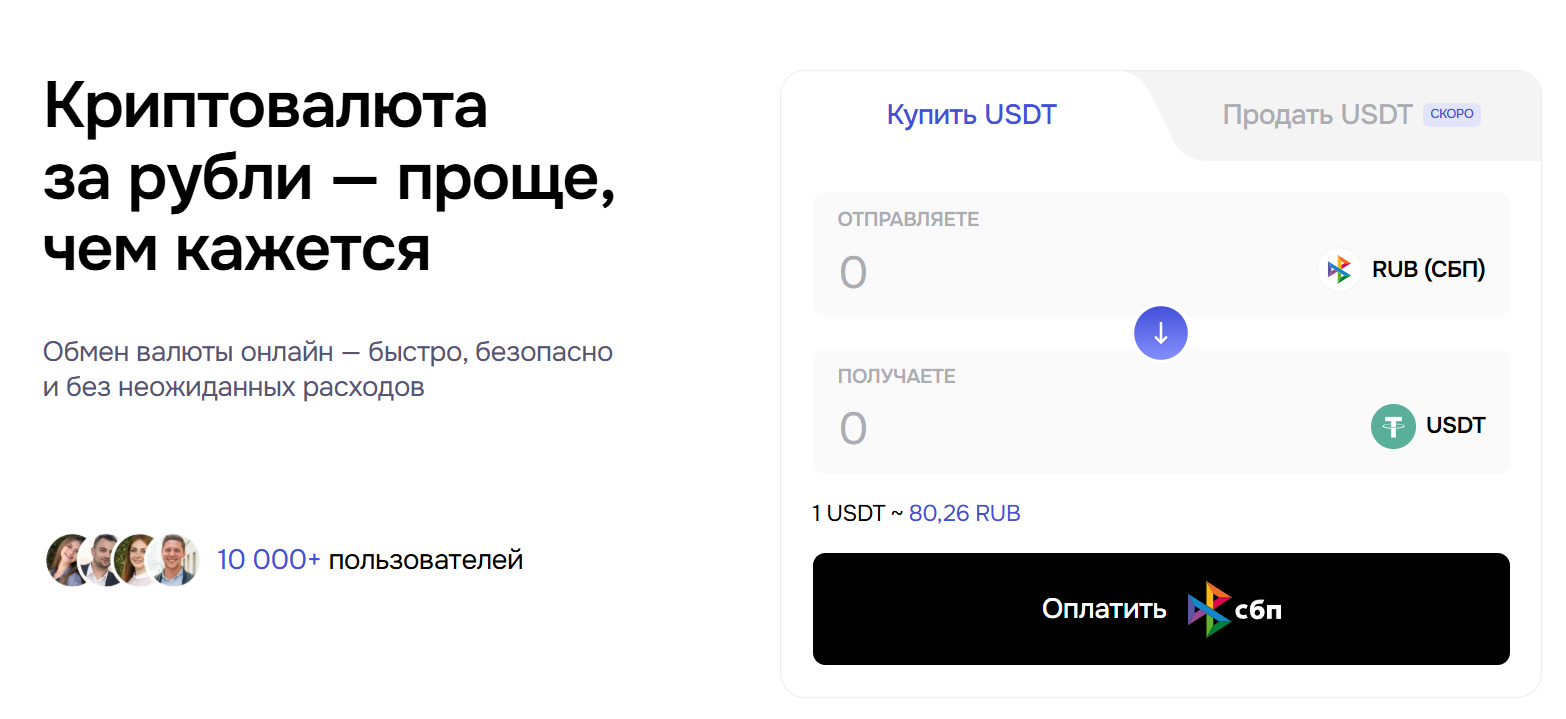Click the first user avatar photo
The image size is (1566, 719).
(68, 560)
